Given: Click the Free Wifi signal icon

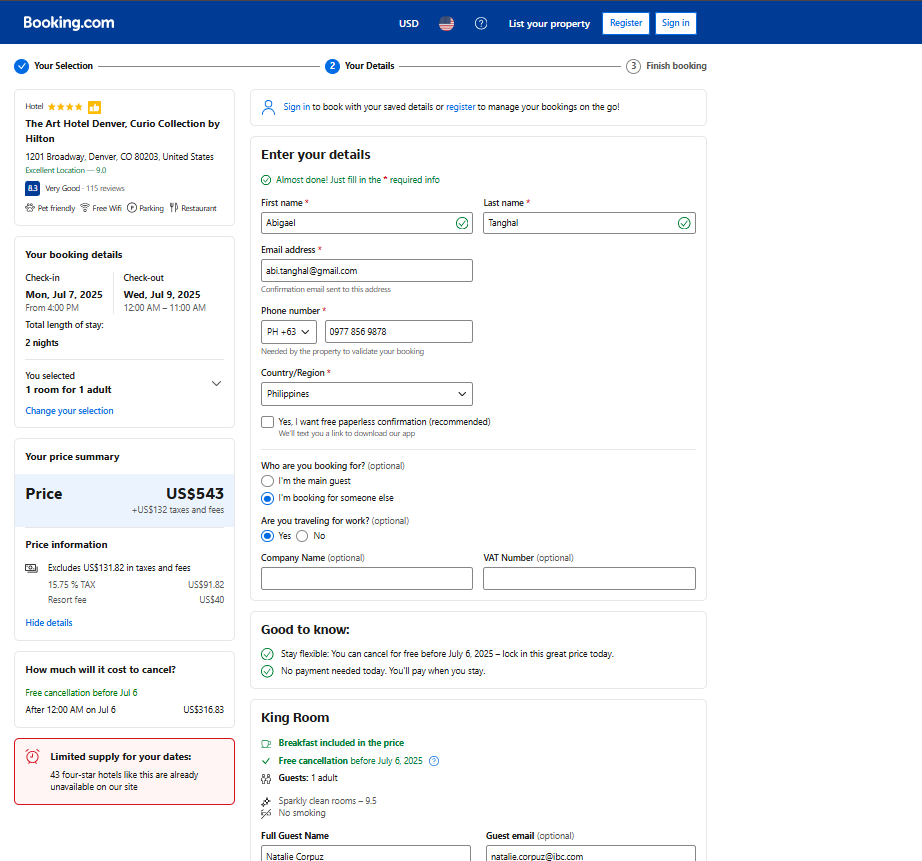Looking at the screenshot, I should point(85,208).
